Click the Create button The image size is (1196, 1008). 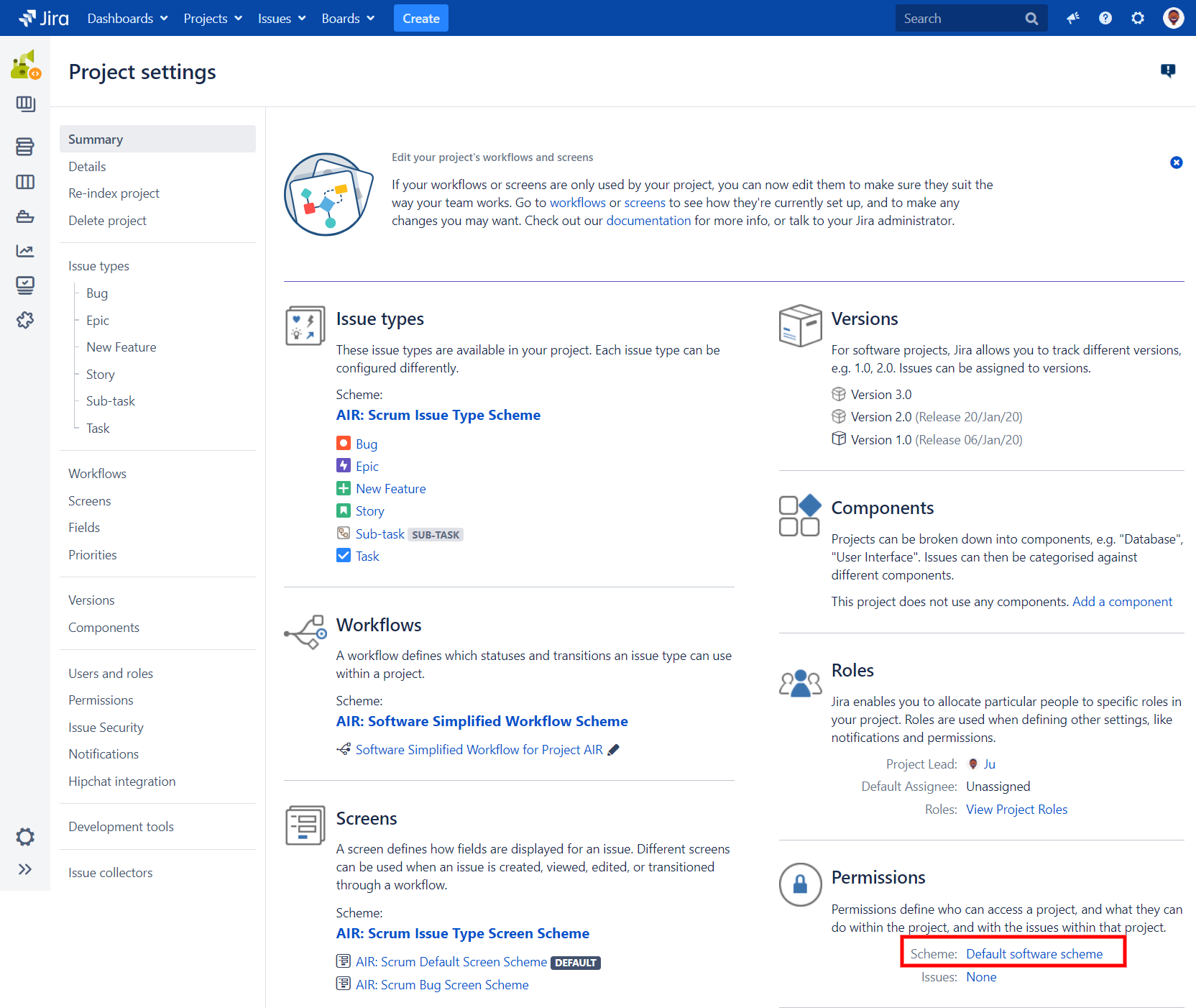[420, 18]
